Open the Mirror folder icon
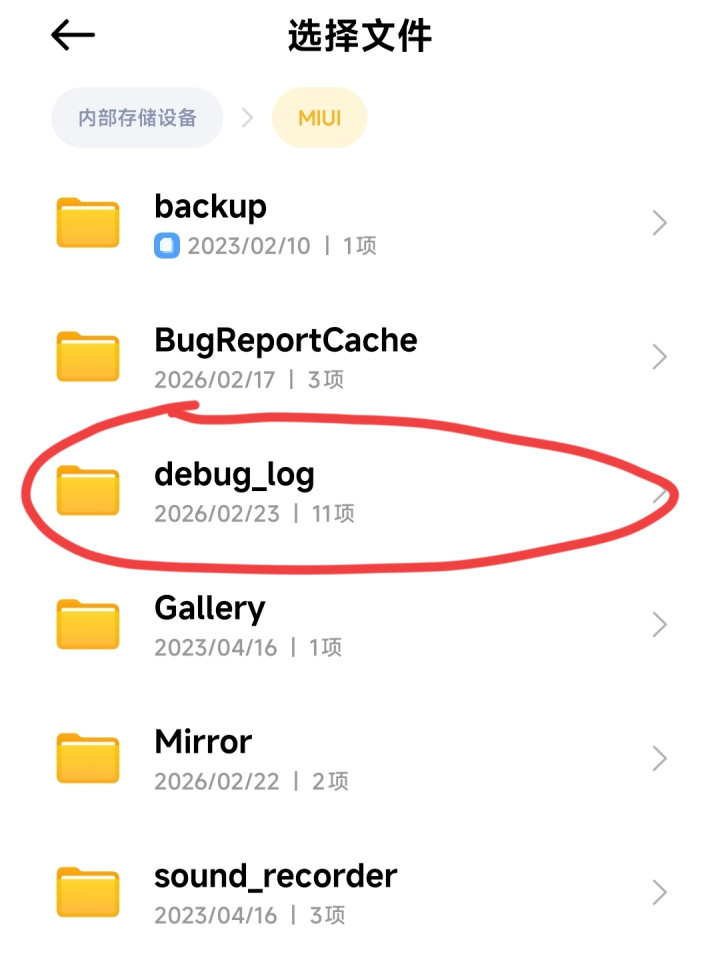 pos(88,758)
